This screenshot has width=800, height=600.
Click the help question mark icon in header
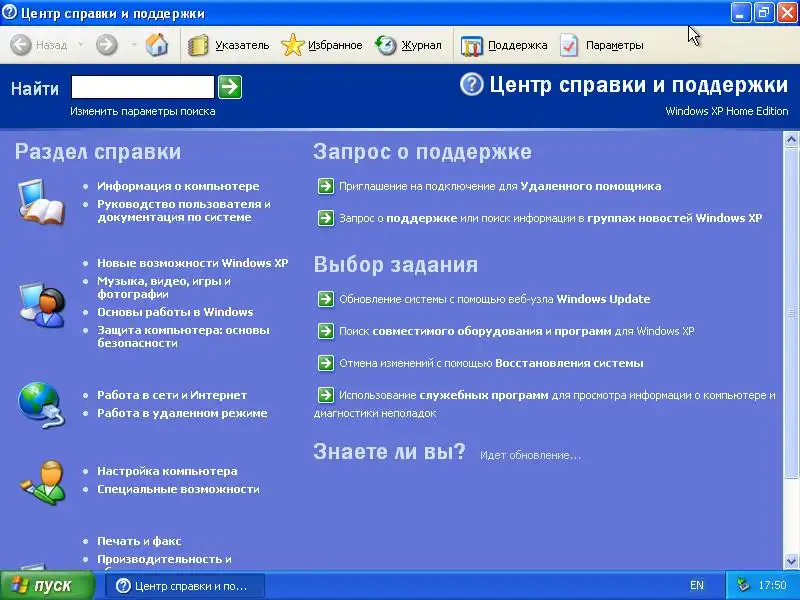pos(471,84)
